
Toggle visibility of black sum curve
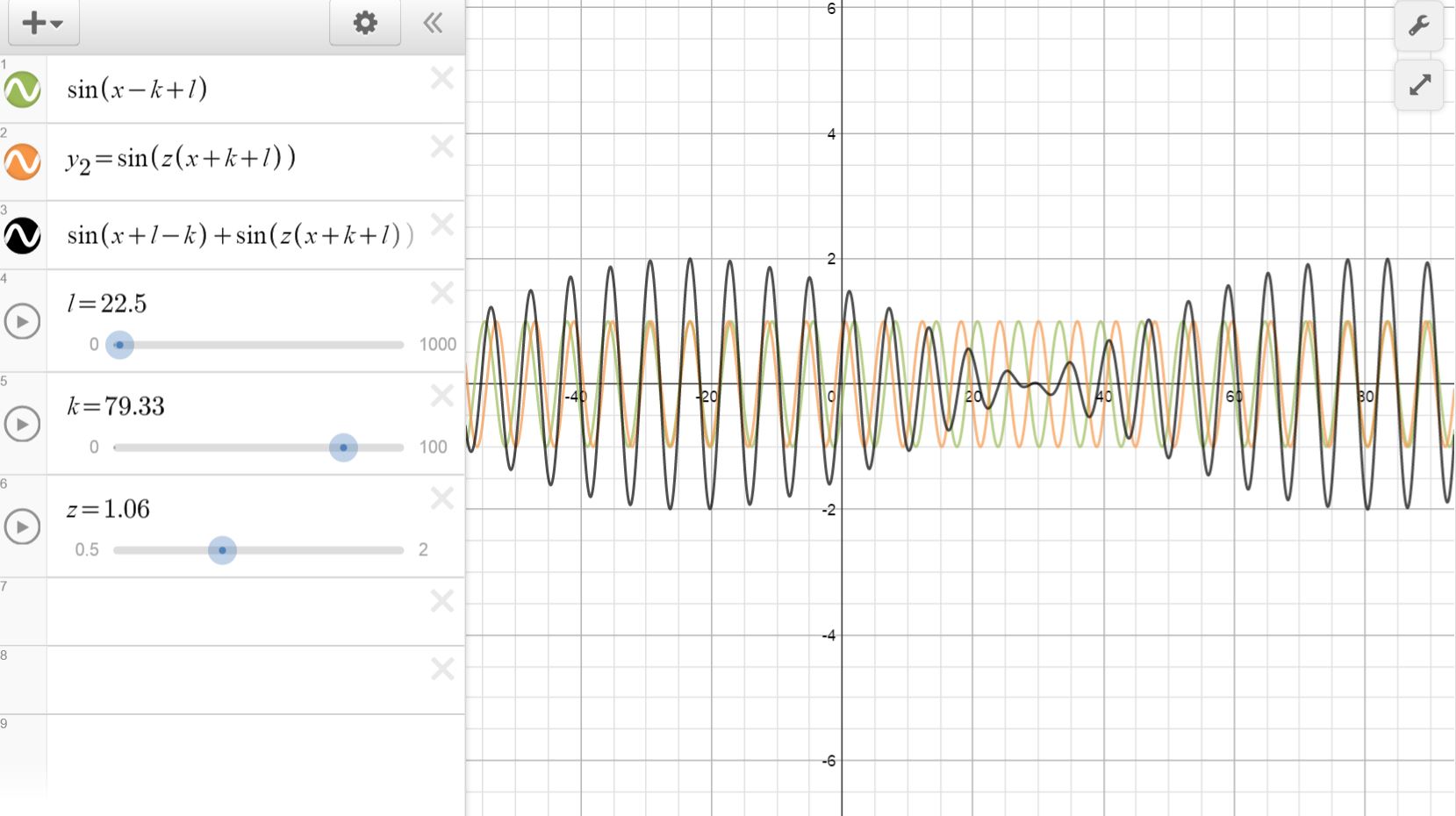23,235
